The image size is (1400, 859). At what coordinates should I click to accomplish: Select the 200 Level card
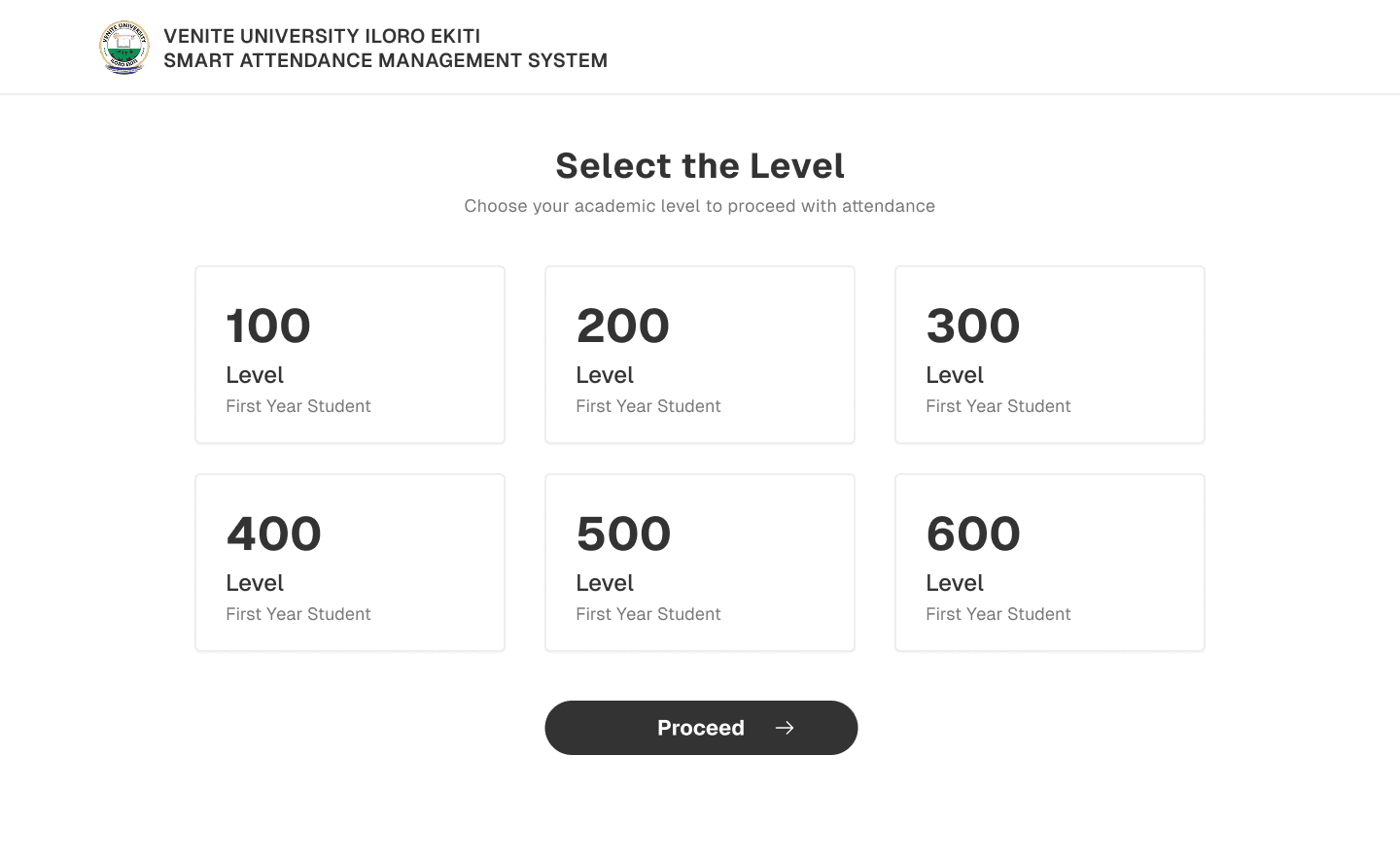(x=700, y=355)
